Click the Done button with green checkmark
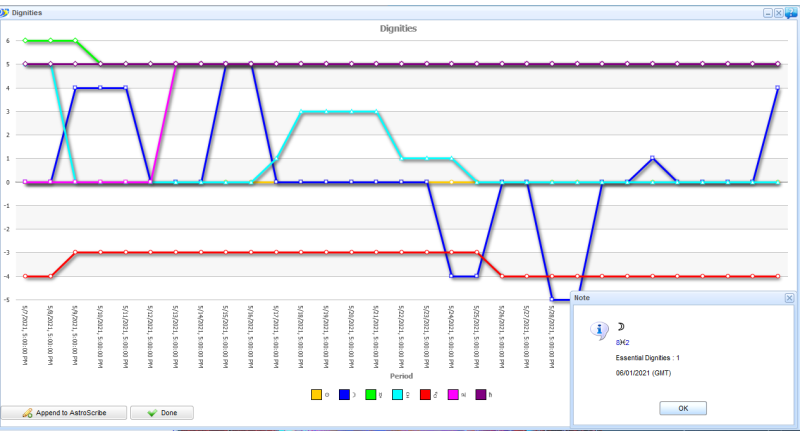This screenshot has height=431, width=800. coord(160,412)
